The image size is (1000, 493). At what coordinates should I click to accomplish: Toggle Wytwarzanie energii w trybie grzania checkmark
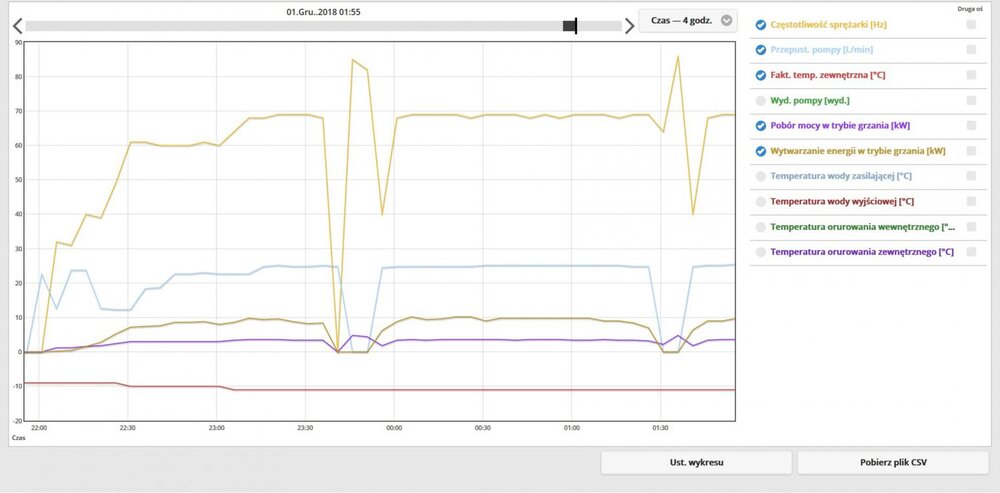coord(761,151)
